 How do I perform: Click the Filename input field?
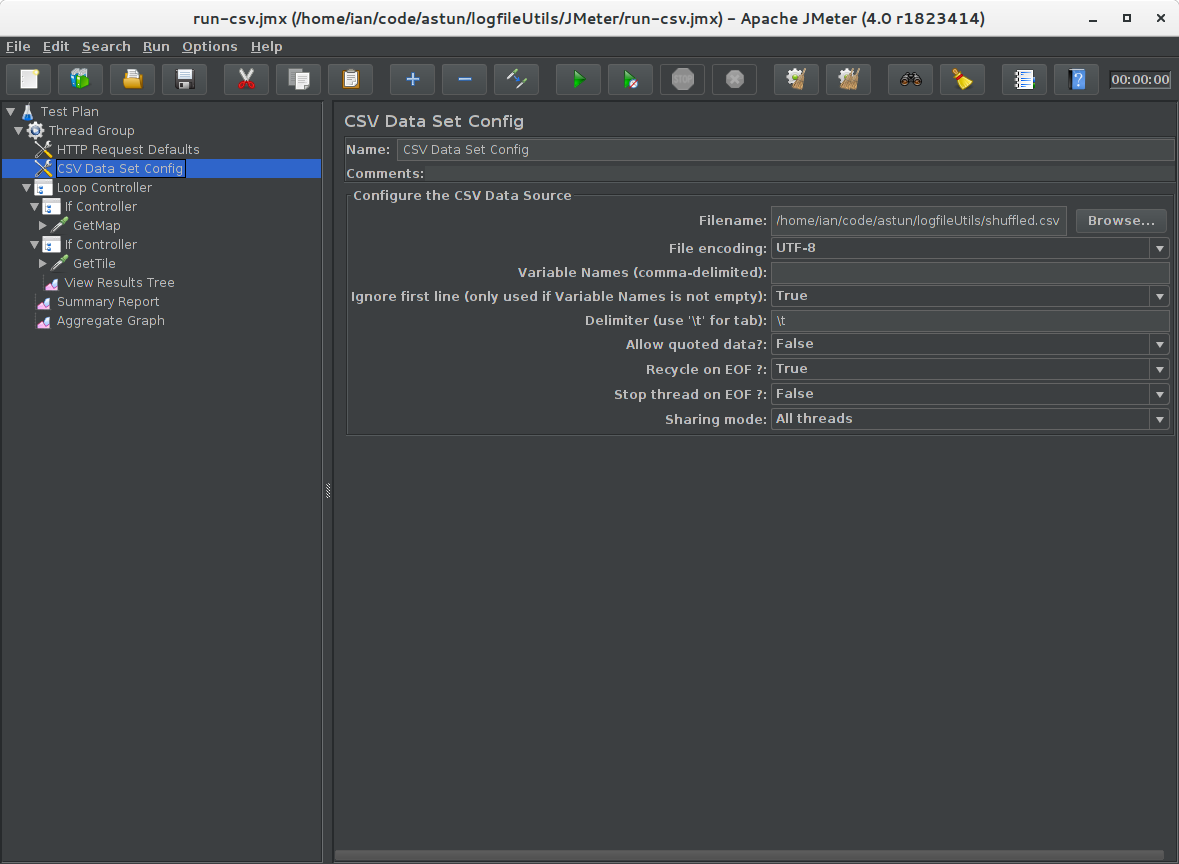918,220
